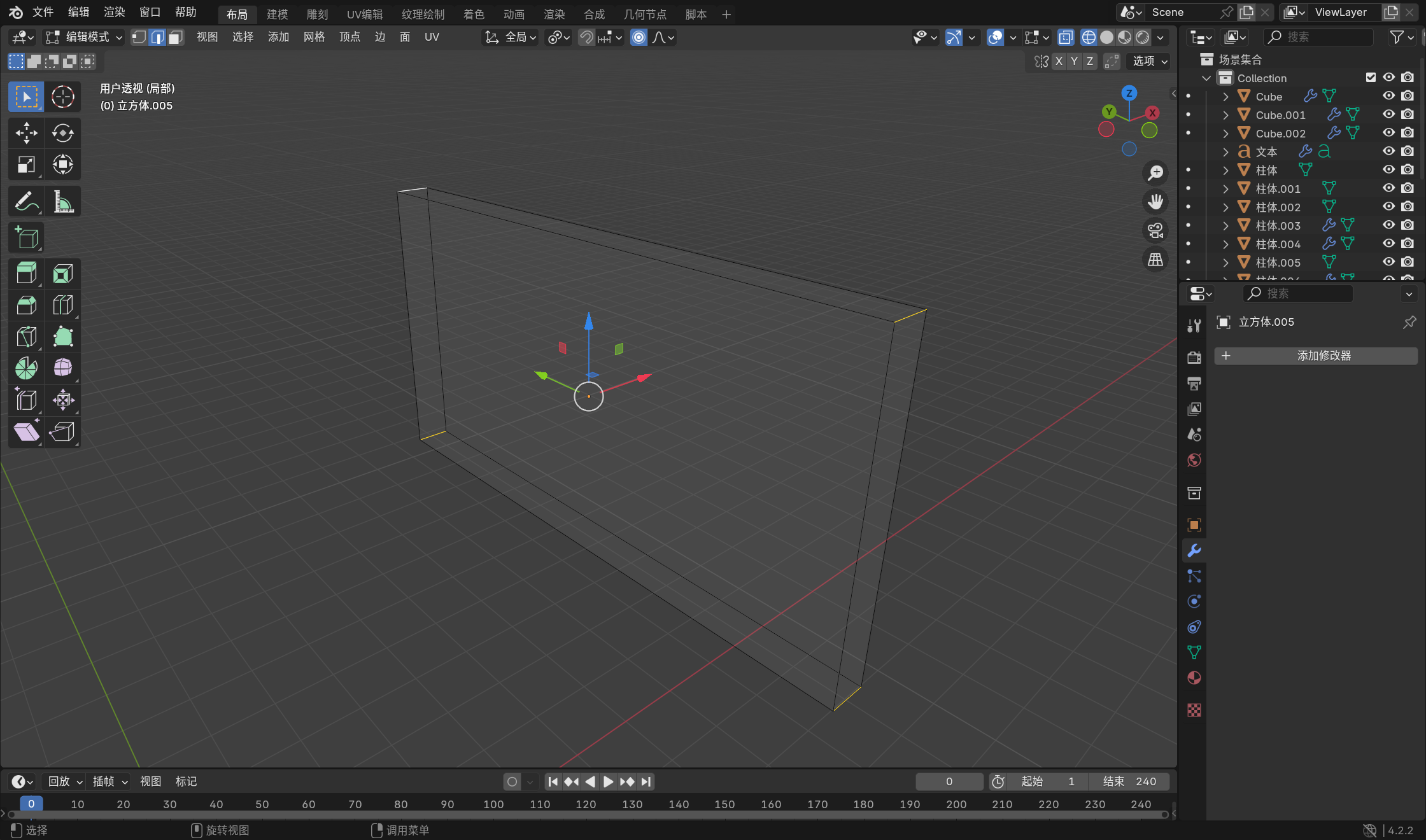Uncheck the Collection exclude checkbox
This screenshot has width=1426, height=840.
pos(1371,78)
